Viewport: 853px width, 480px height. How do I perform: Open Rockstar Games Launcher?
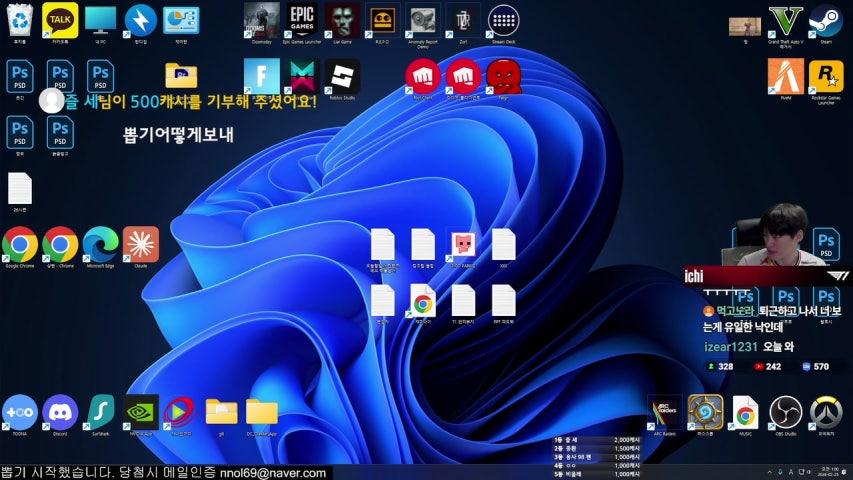click(825, 76)
